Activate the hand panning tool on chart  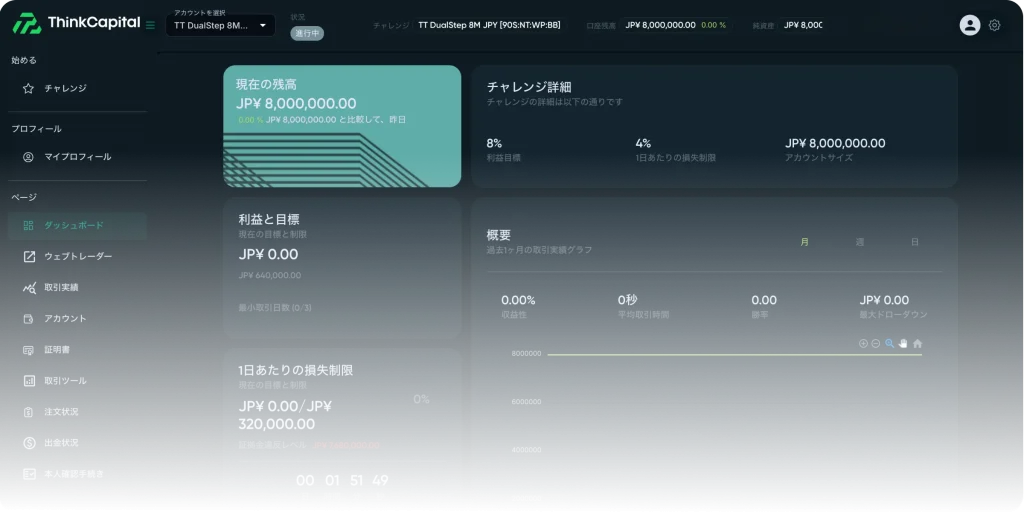pos(903,343)
